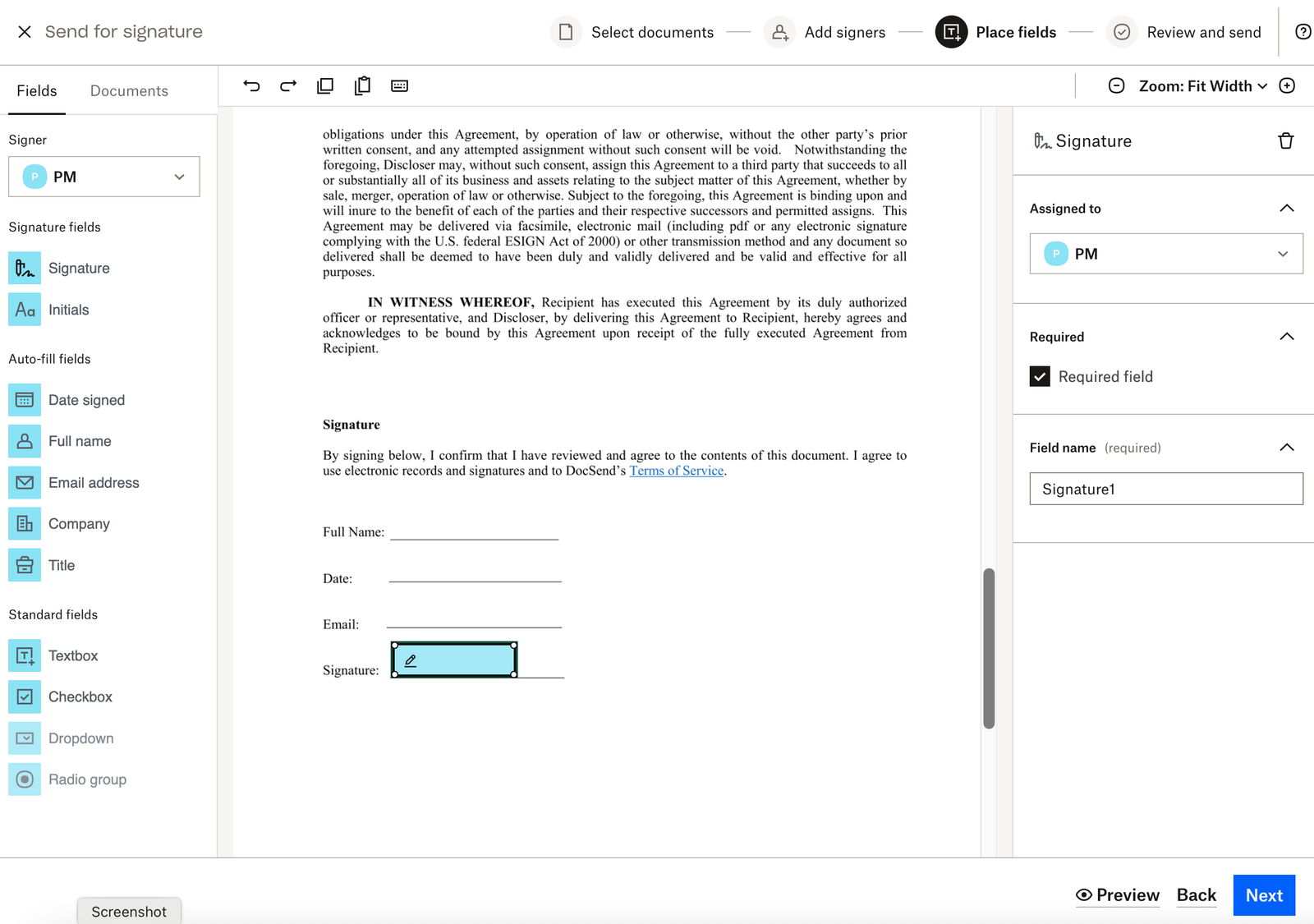Select the Radio group field

point(88,779)
